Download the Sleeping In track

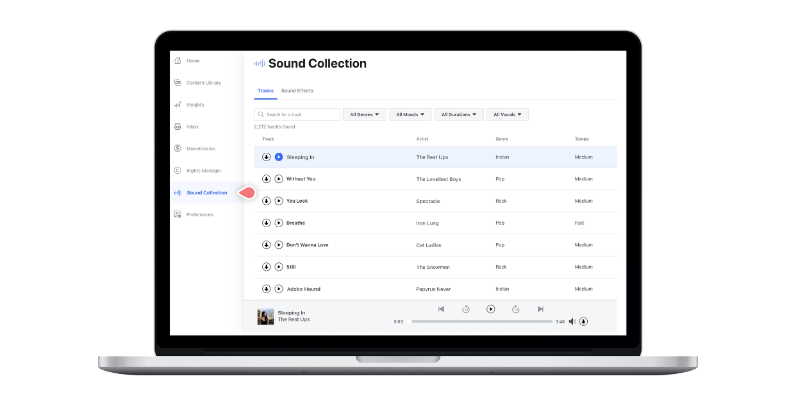point(266,157)
